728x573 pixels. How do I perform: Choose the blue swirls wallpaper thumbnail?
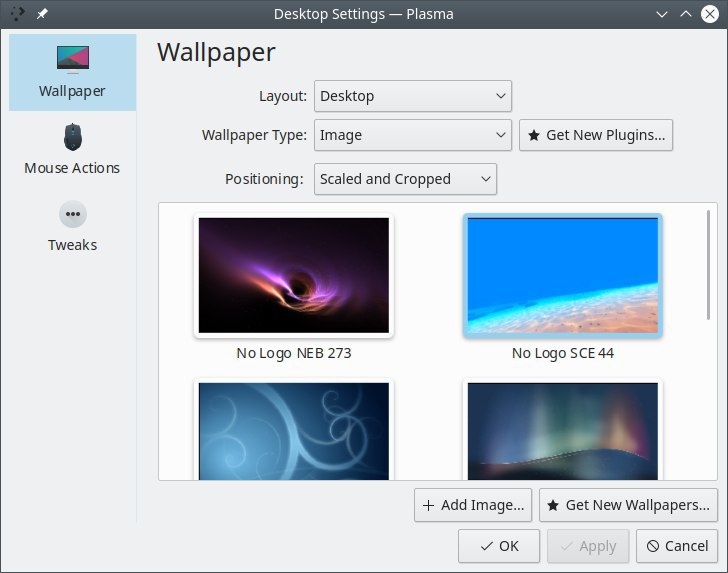294,431
